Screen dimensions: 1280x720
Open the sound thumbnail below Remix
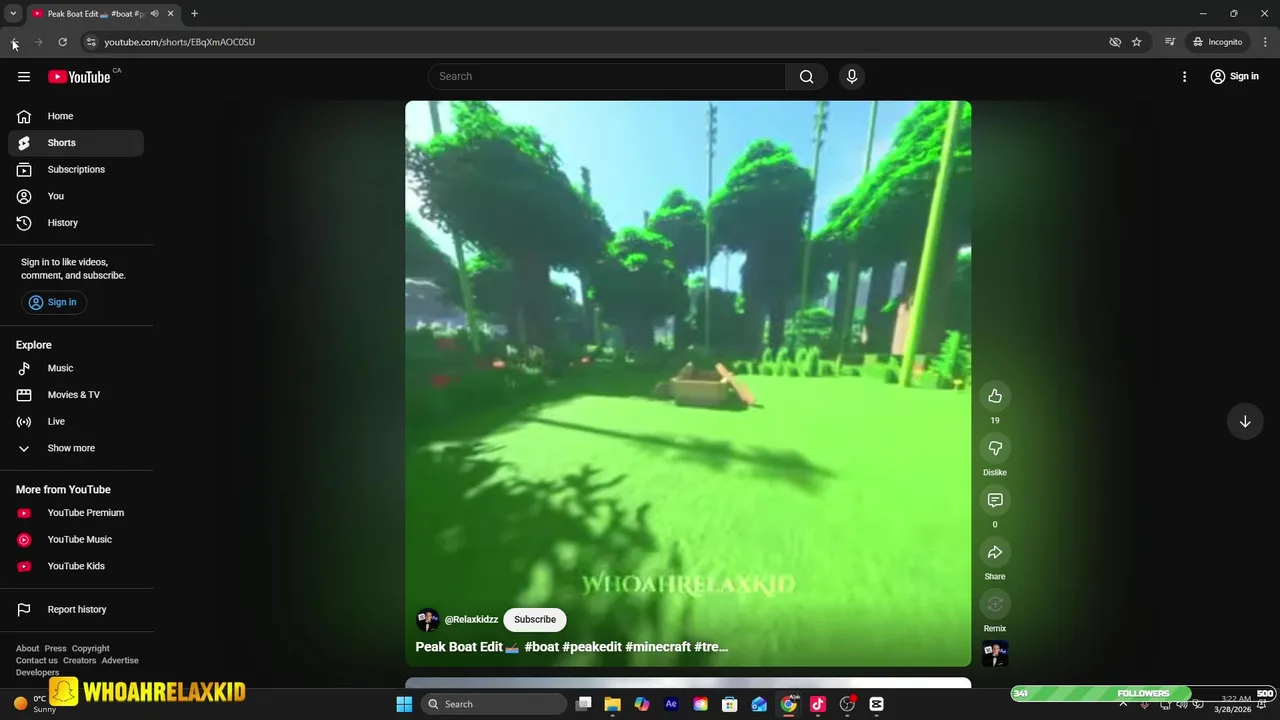995,654
